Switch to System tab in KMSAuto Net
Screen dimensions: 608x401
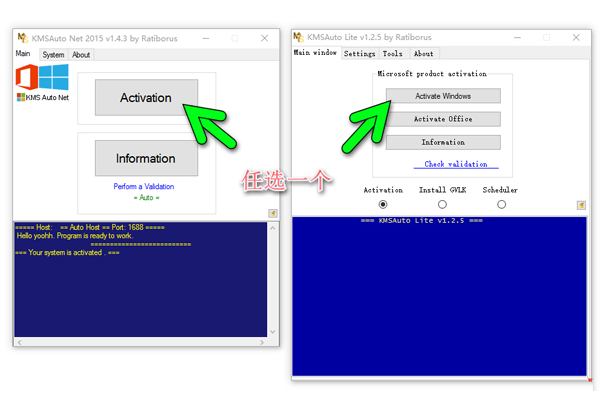coord(53,55)
